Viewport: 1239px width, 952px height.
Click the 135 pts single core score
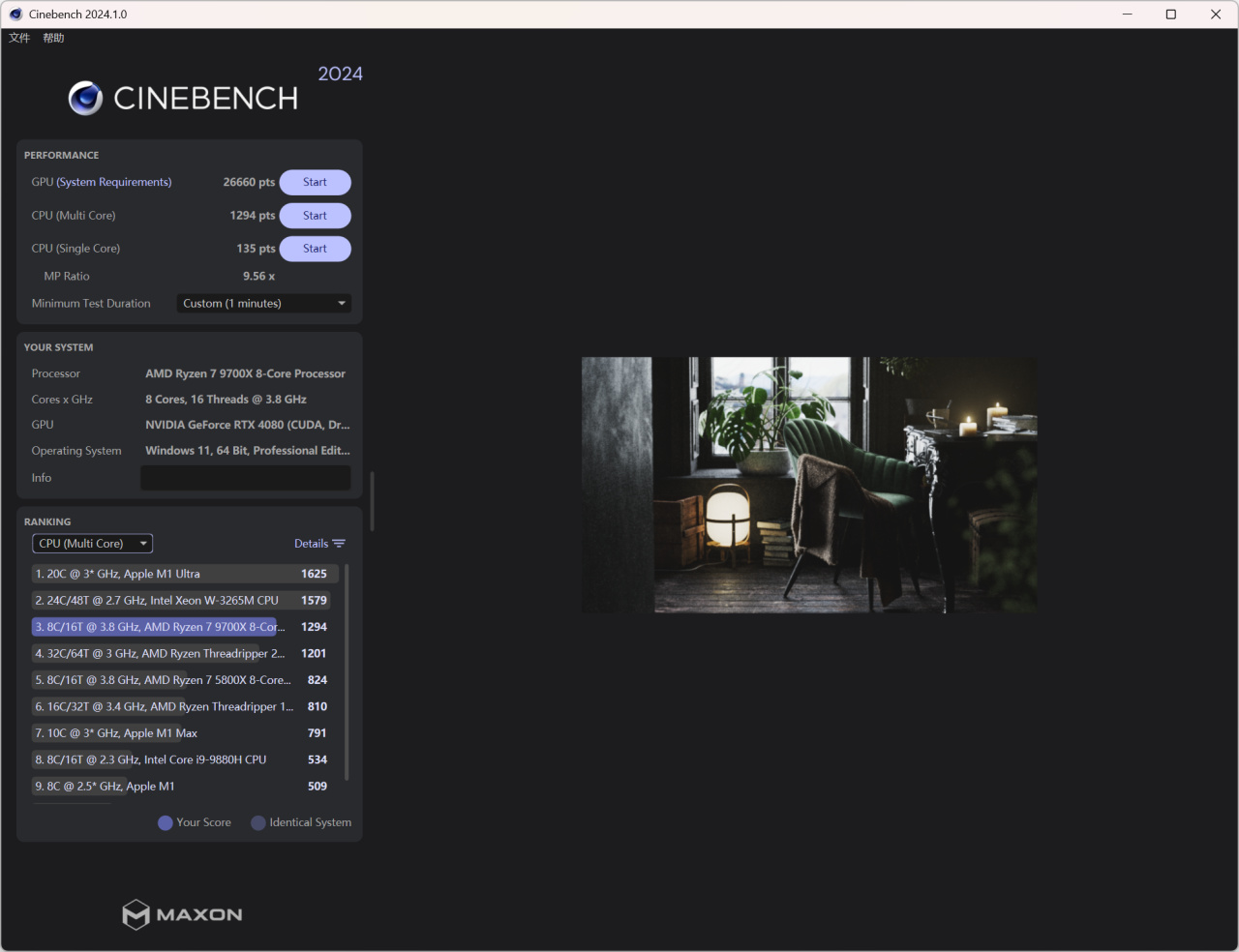coord(256,249)
